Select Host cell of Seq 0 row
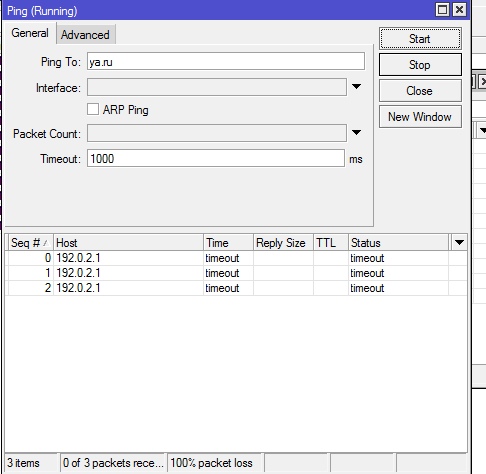486x474 pixels. 128,258
